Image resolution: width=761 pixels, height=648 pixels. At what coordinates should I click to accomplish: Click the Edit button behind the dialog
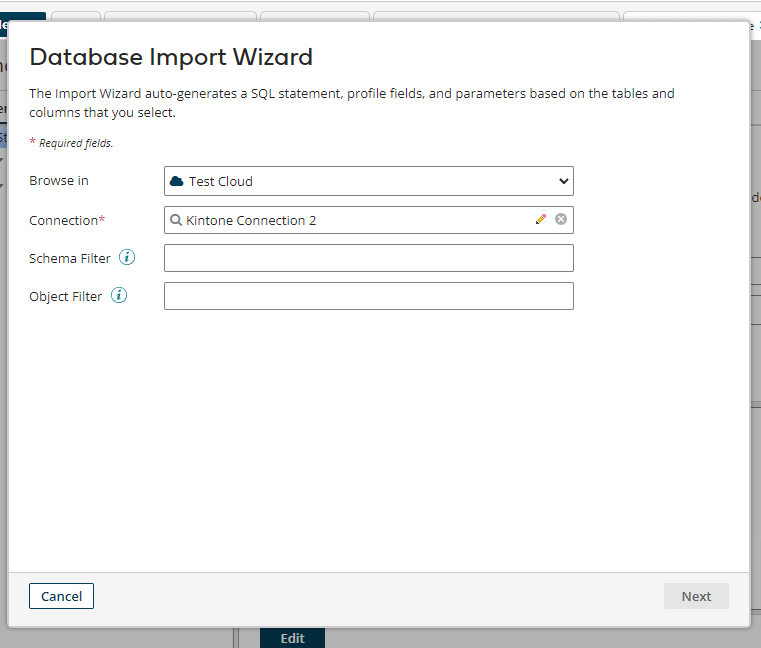pos(292,638)
